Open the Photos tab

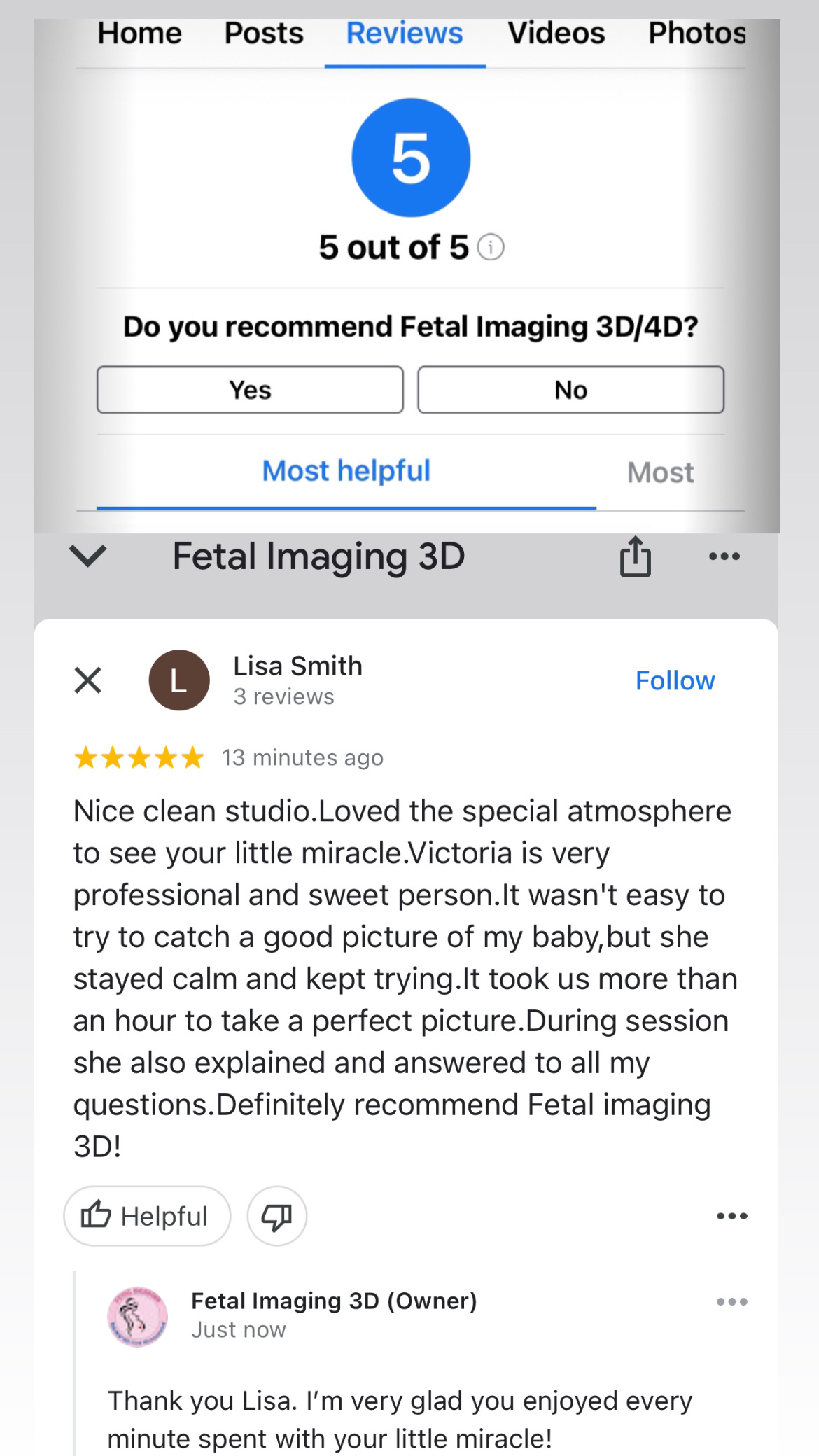point(696,34)
